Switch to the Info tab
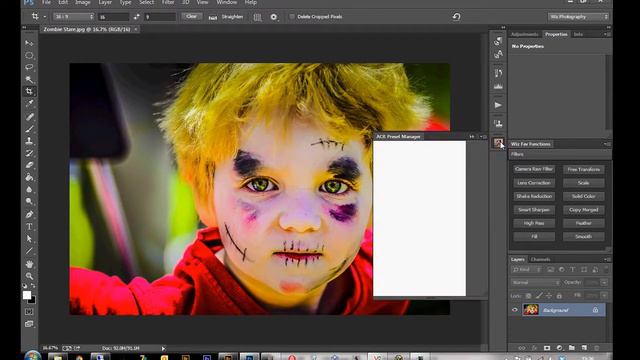Screen dimensions: 640x360 [578, 34]
